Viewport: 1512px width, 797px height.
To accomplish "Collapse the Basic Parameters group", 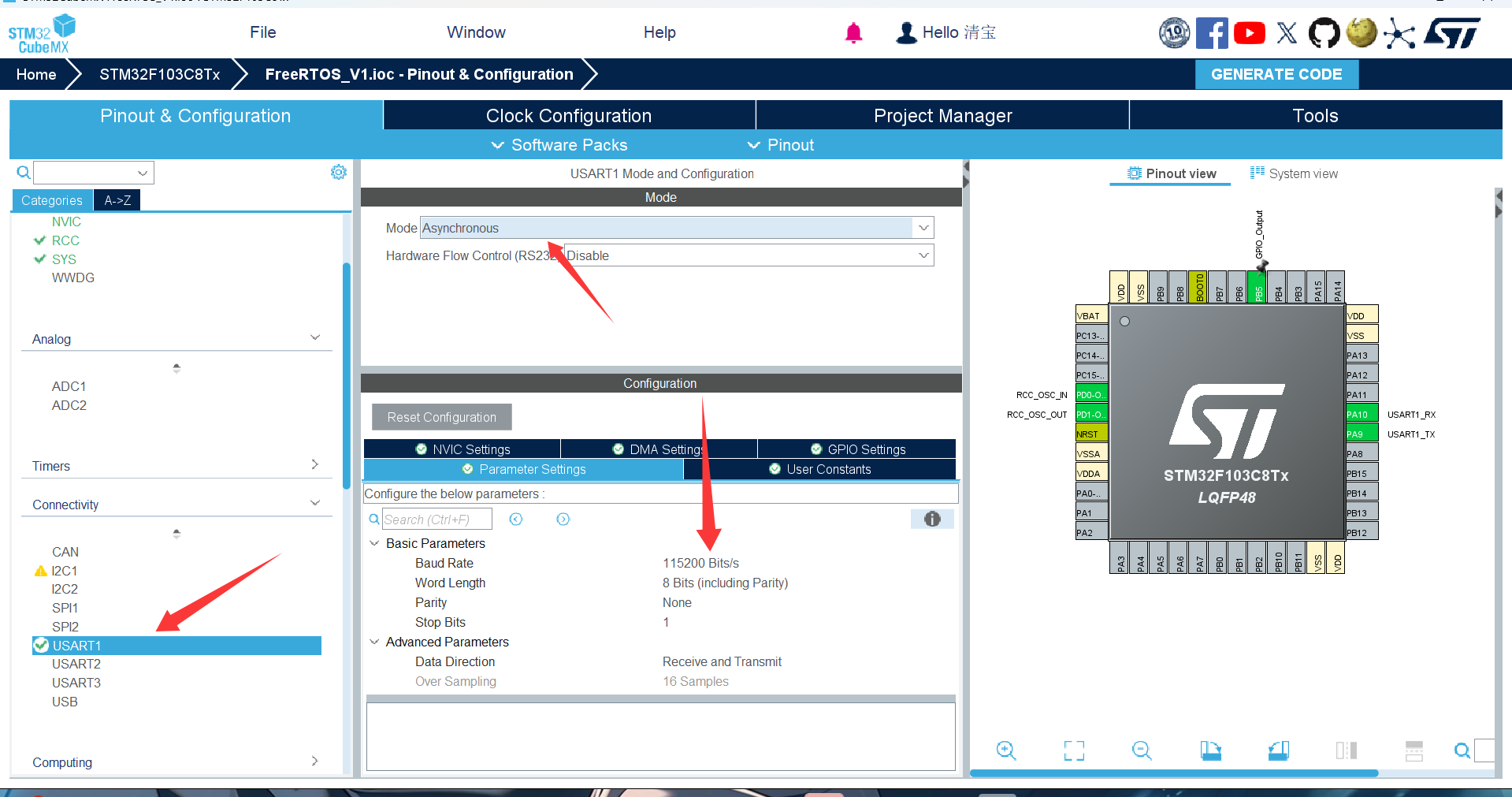I will pos(374,543).
